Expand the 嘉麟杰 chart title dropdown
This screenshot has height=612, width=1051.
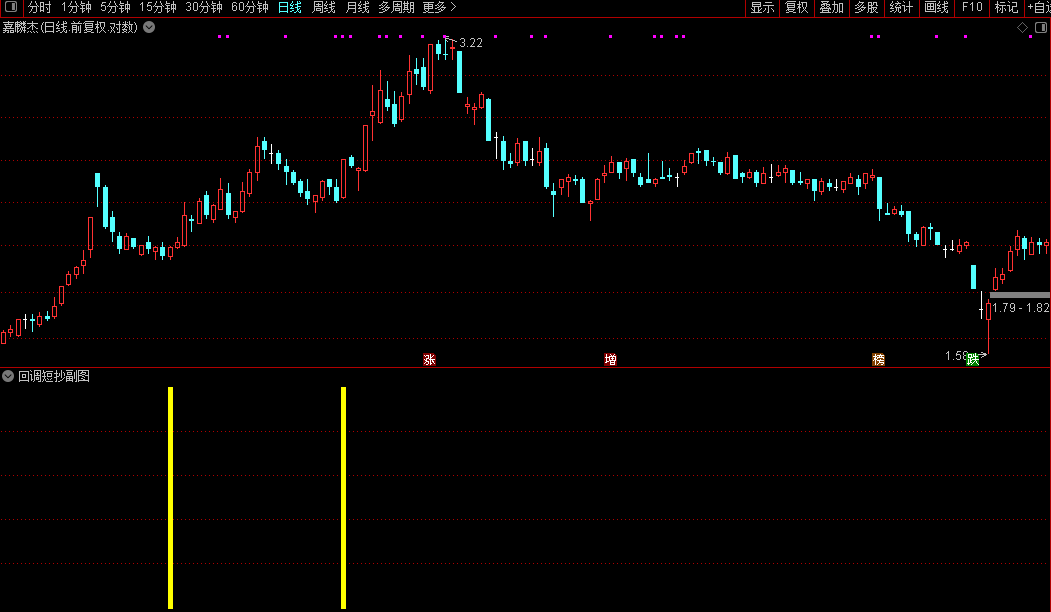coord(149,27)
